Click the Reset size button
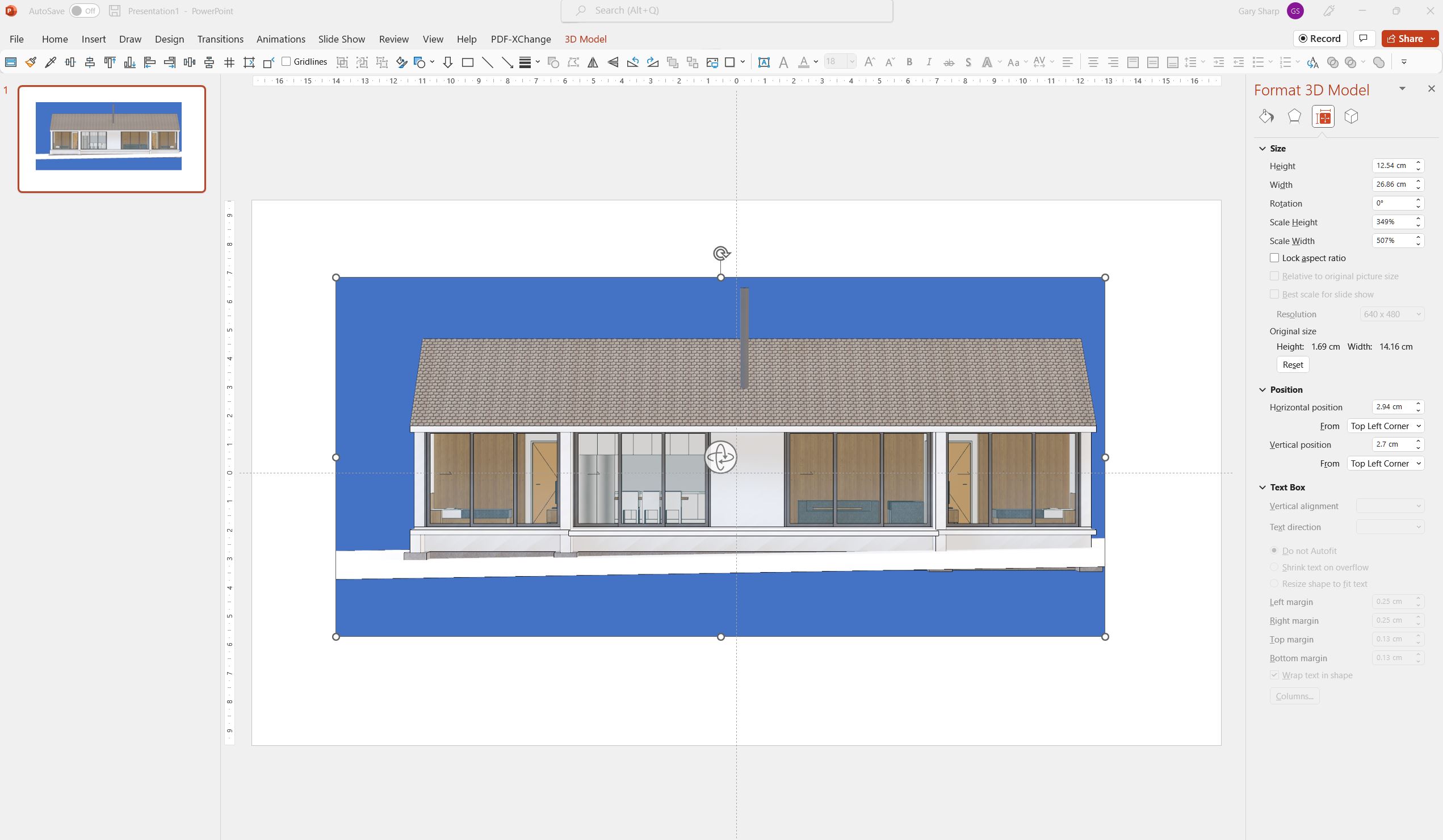Viewport: 1443px width, 840px height. click(x=1293, y=365)
